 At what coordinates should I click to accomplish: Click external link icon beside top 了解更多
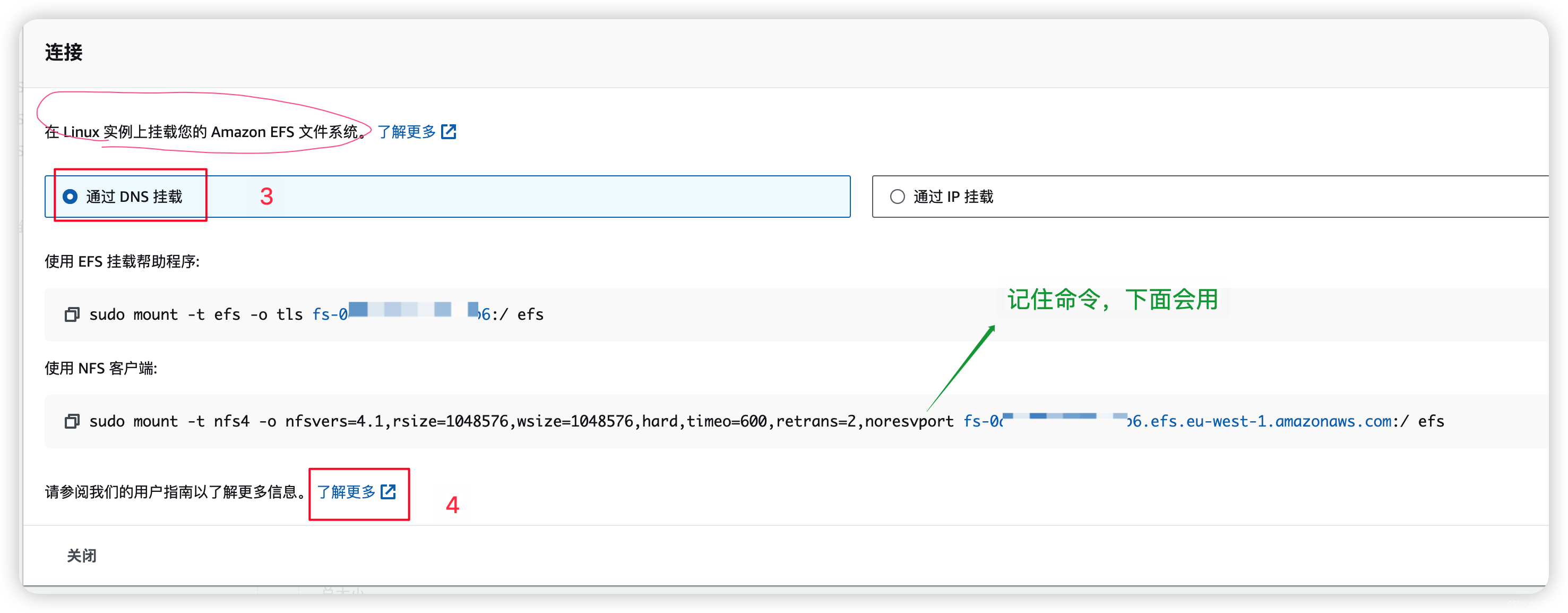tap(449, 132)
